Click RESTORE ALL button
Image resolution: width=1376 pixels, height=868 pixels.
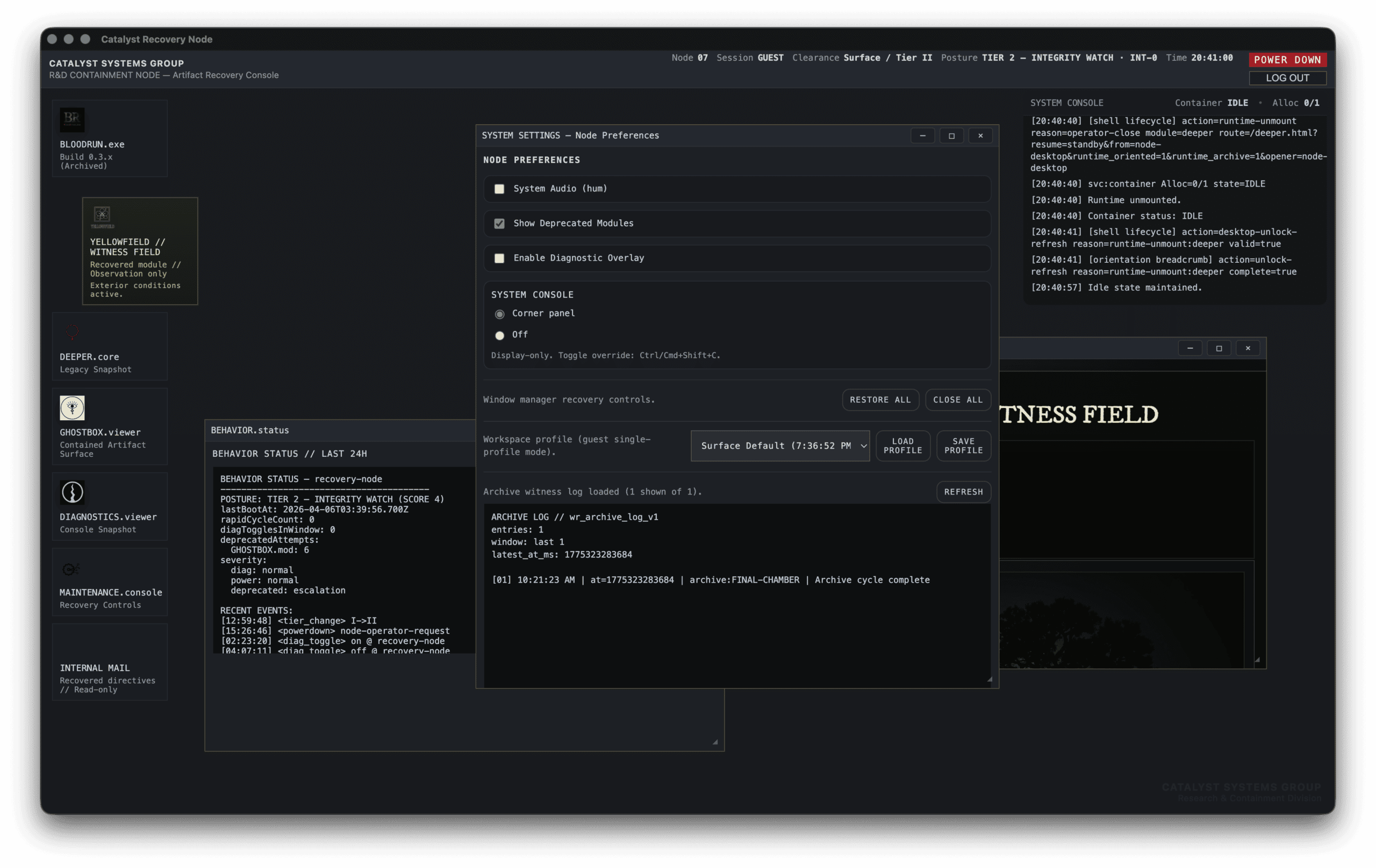click(x=880, y=399)
